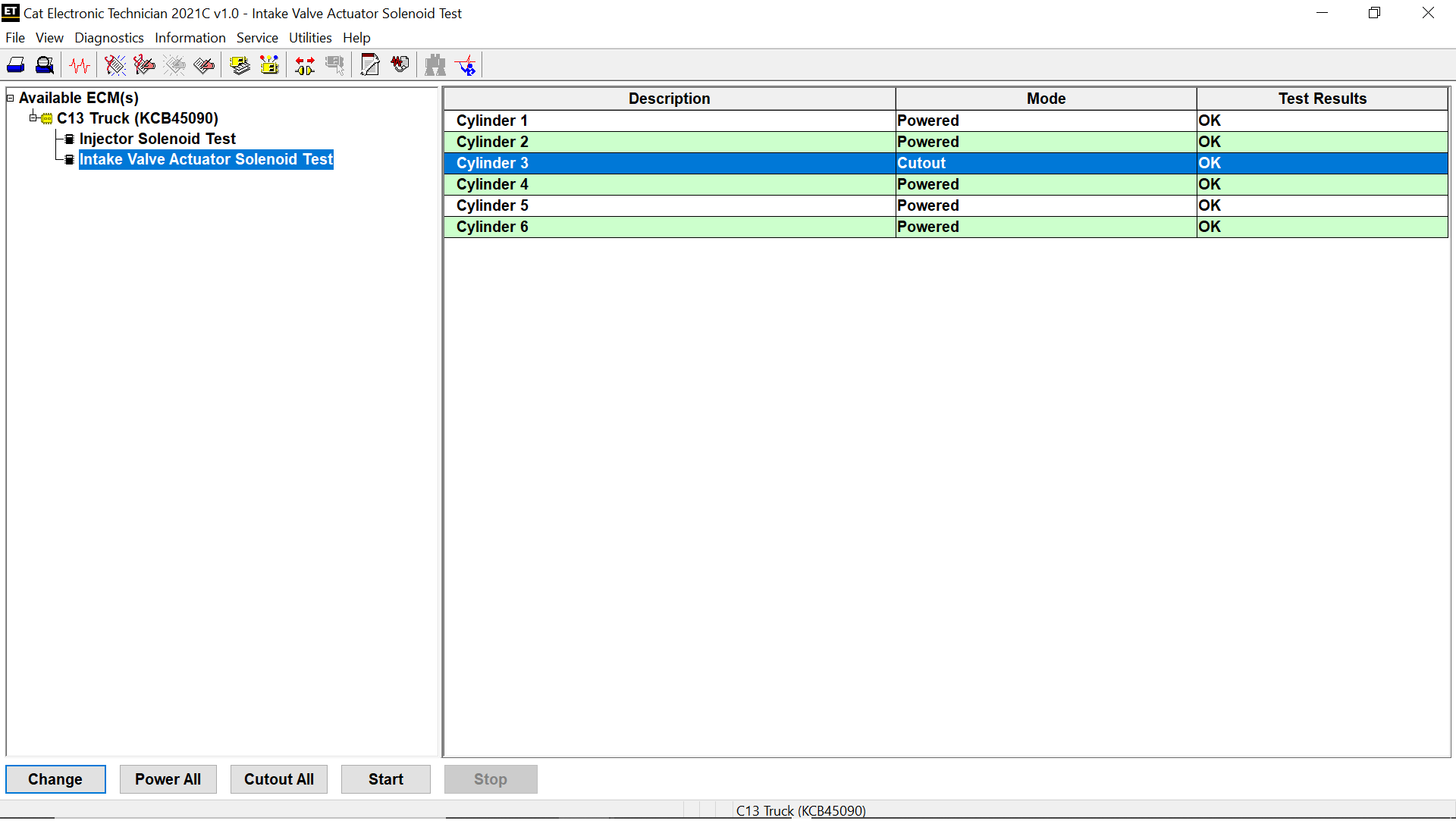
Task: Open Print Preview from the toolbar
Action: pos(45,65)
